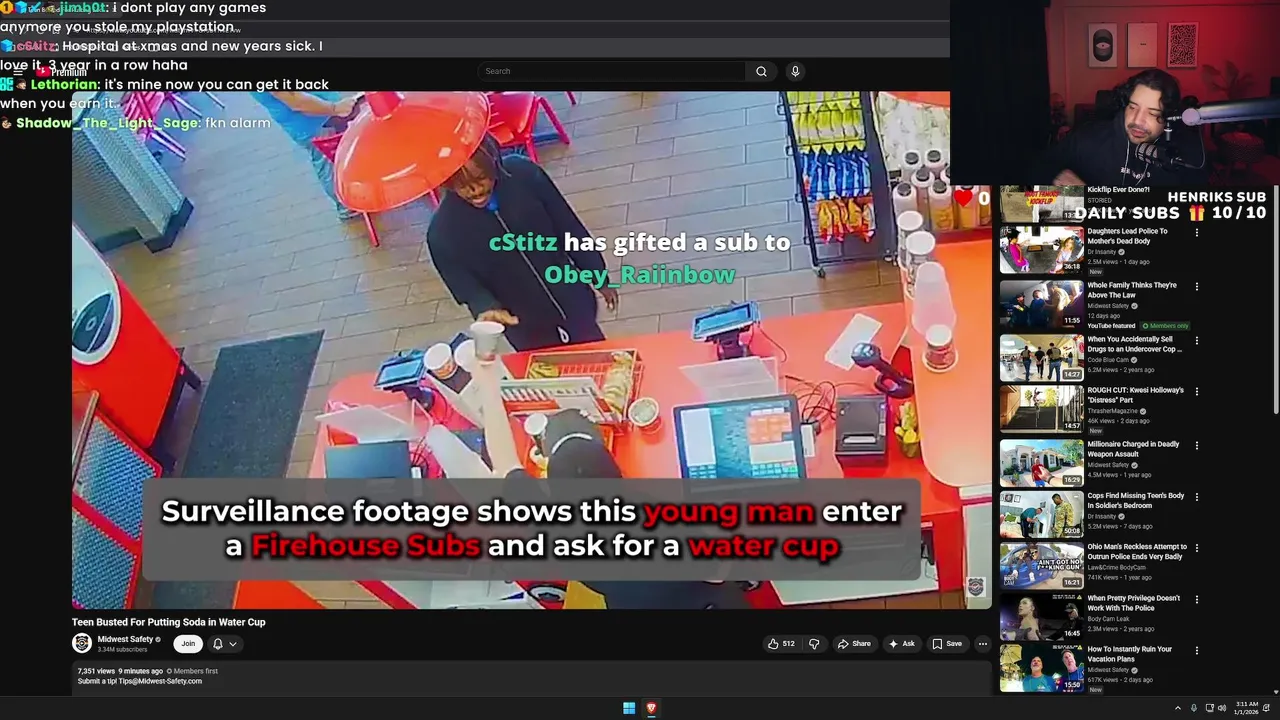The image size is (1280, 720).
Task: Click title When Pretty Privilege Doesn't Work
Action: pyautogui.click(x=1133, y=603)
